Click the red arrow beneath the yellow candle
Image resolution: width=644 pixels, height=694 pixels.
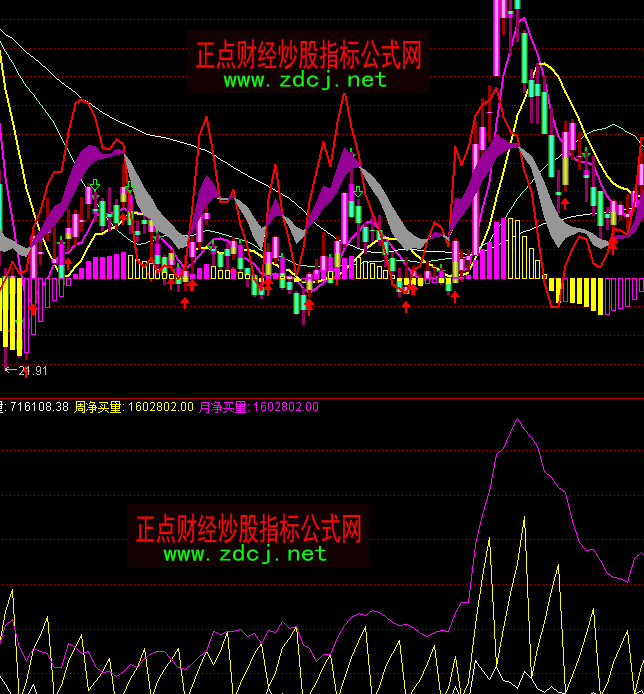click(x=565, y=201)
